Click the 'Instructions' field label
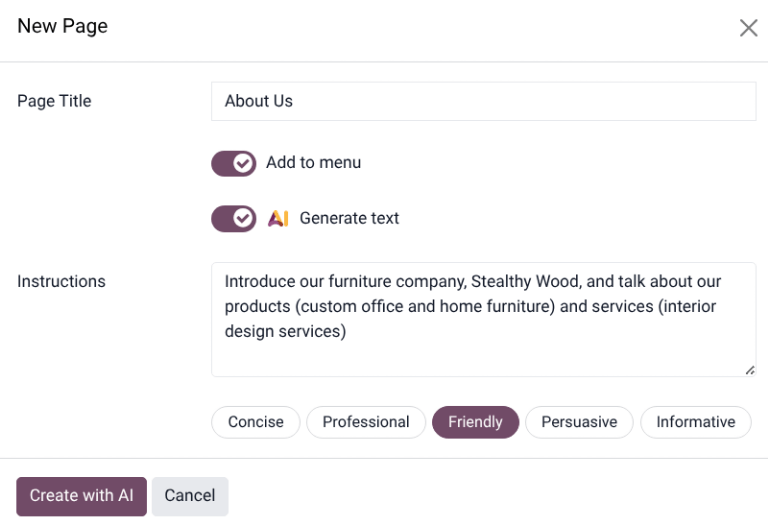The width and height of the screenshot is (768, 524). pos(61,282)
